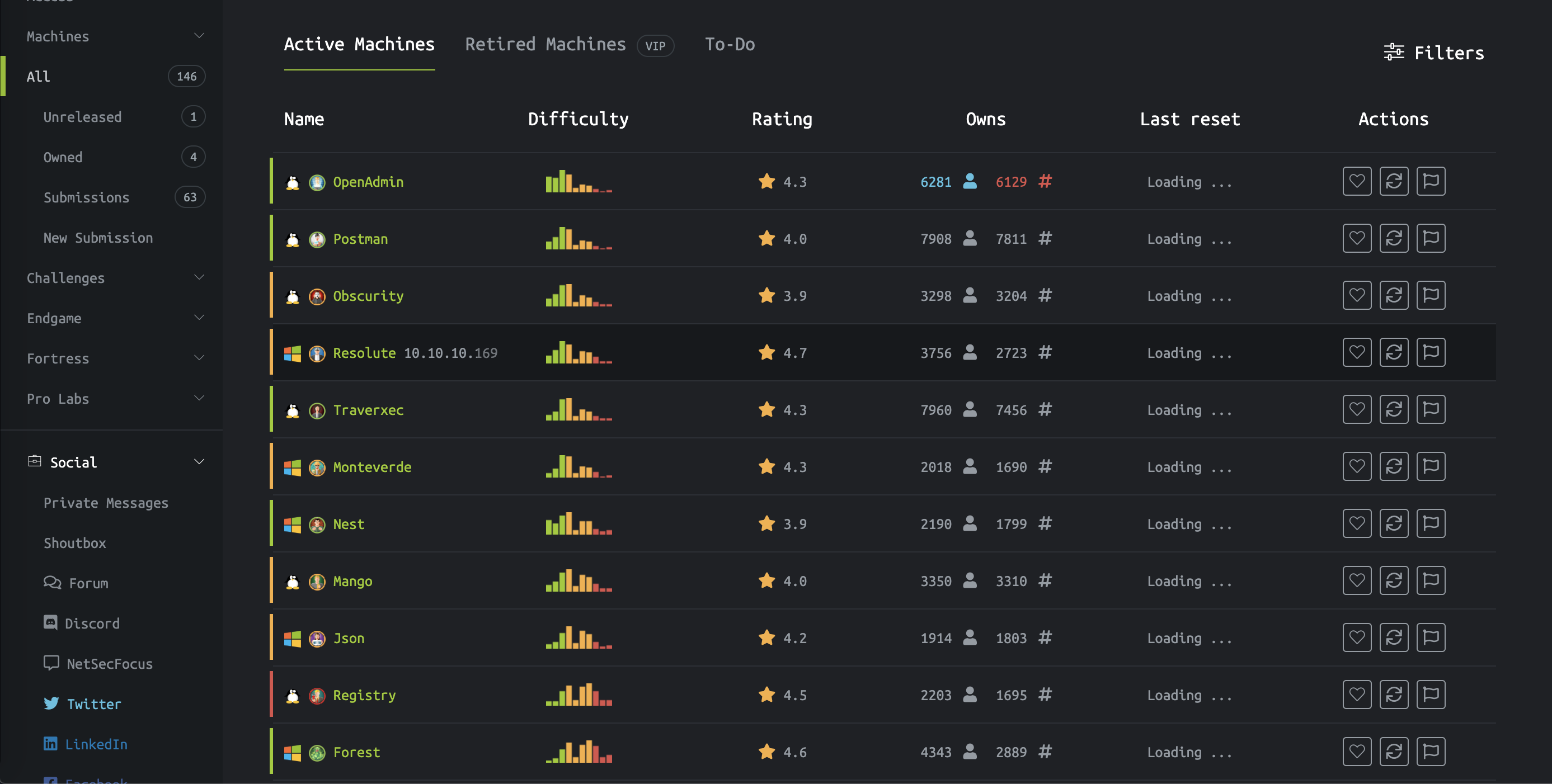Click the Twitter bird icon in sidebar
The width and height of the screenshot is (1552, 784).
(x=51, y=703)
